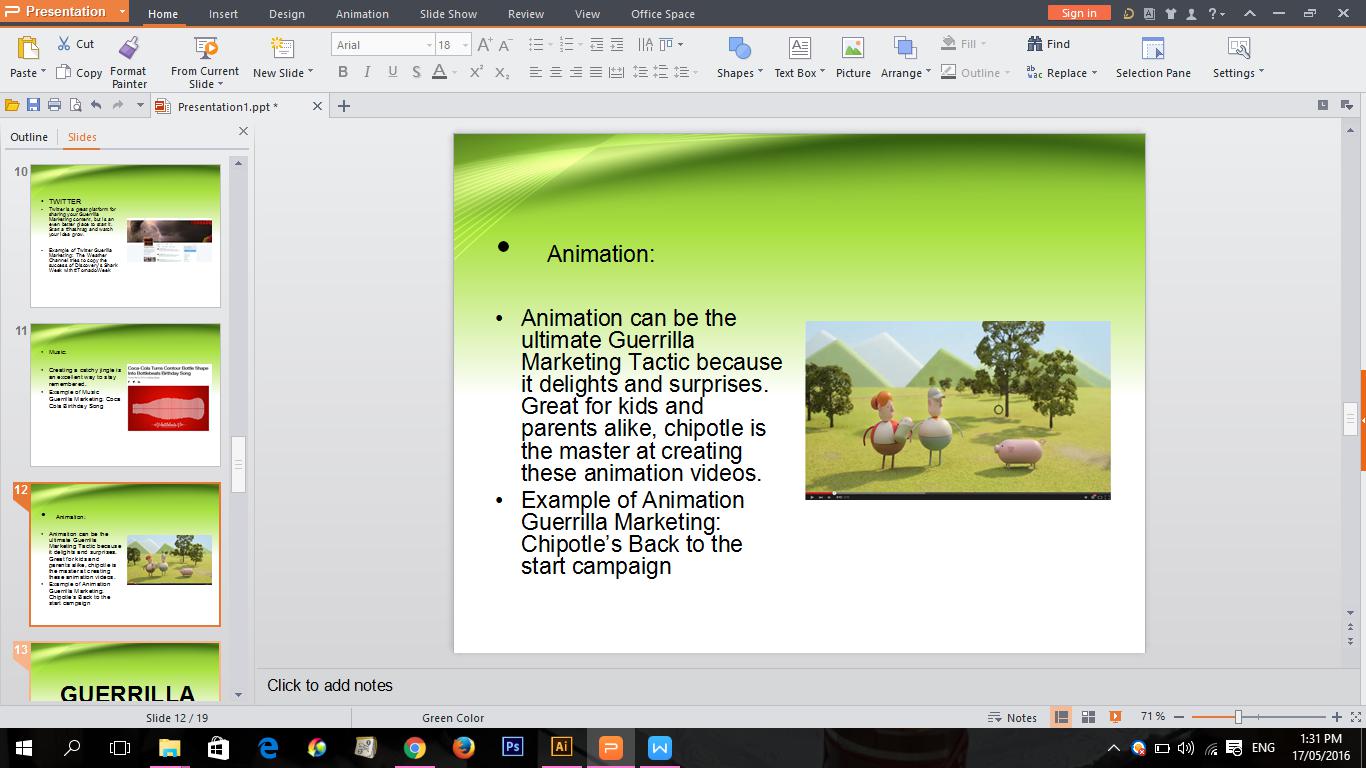Open the font size 18 dropdown

(467, 45)
